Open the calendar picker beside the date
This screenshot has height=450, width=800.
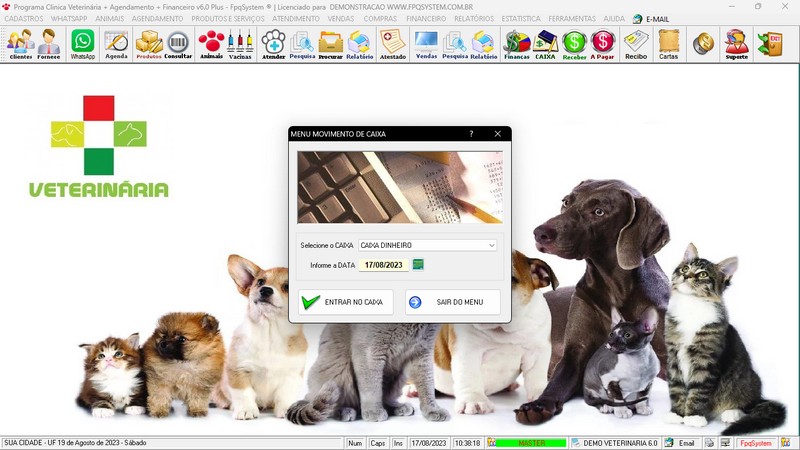click(x=418, y=265)
